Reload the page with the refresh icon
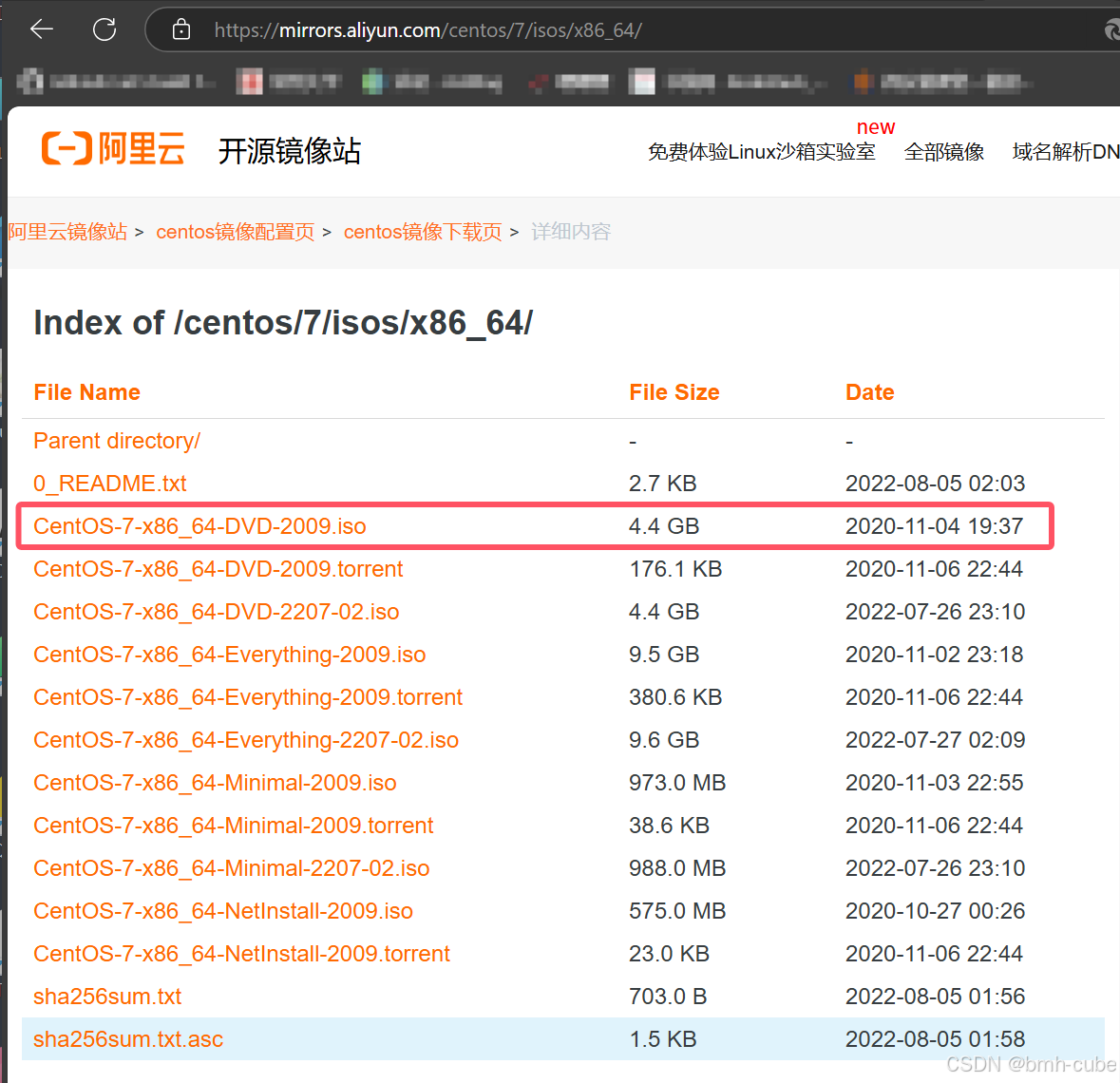This screenshot has height=1083, width=1120. [x=104, y=29]
